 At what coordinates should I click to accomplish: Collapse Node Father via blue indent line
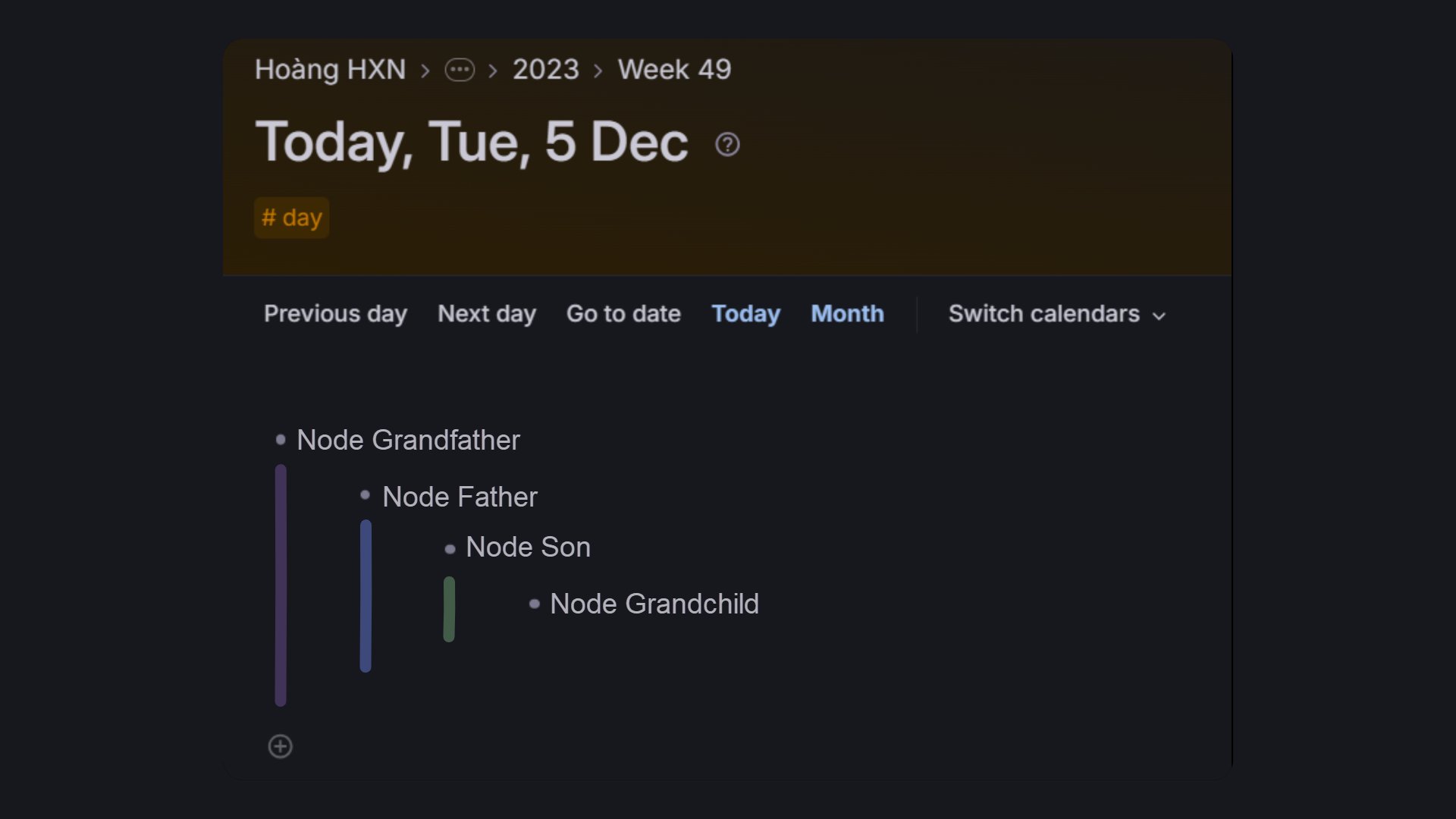pos(366,596)
